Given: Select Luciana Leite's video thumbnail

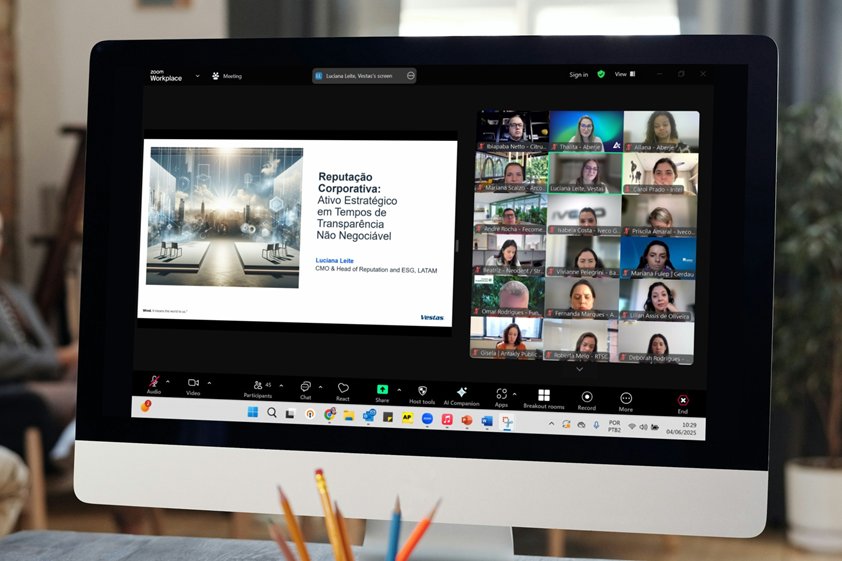Looking at the screenshot, I should 584,172.
